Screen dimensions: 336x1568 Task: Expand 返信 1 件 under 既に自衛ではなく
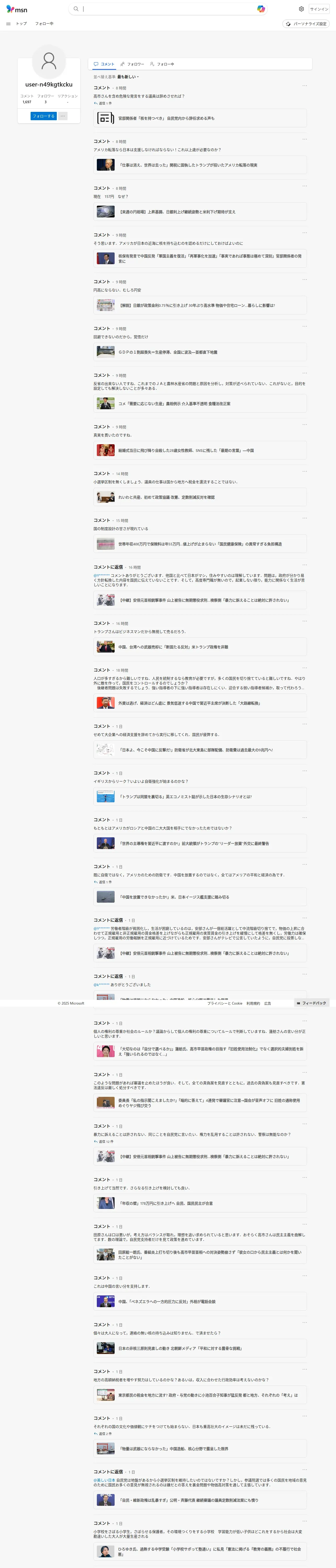pos(102,882)
